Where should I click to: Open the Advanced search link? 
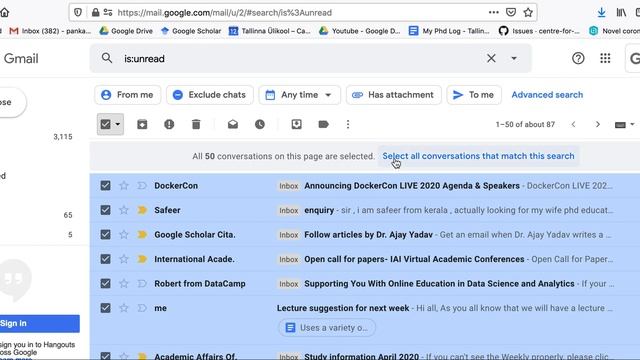547,95
